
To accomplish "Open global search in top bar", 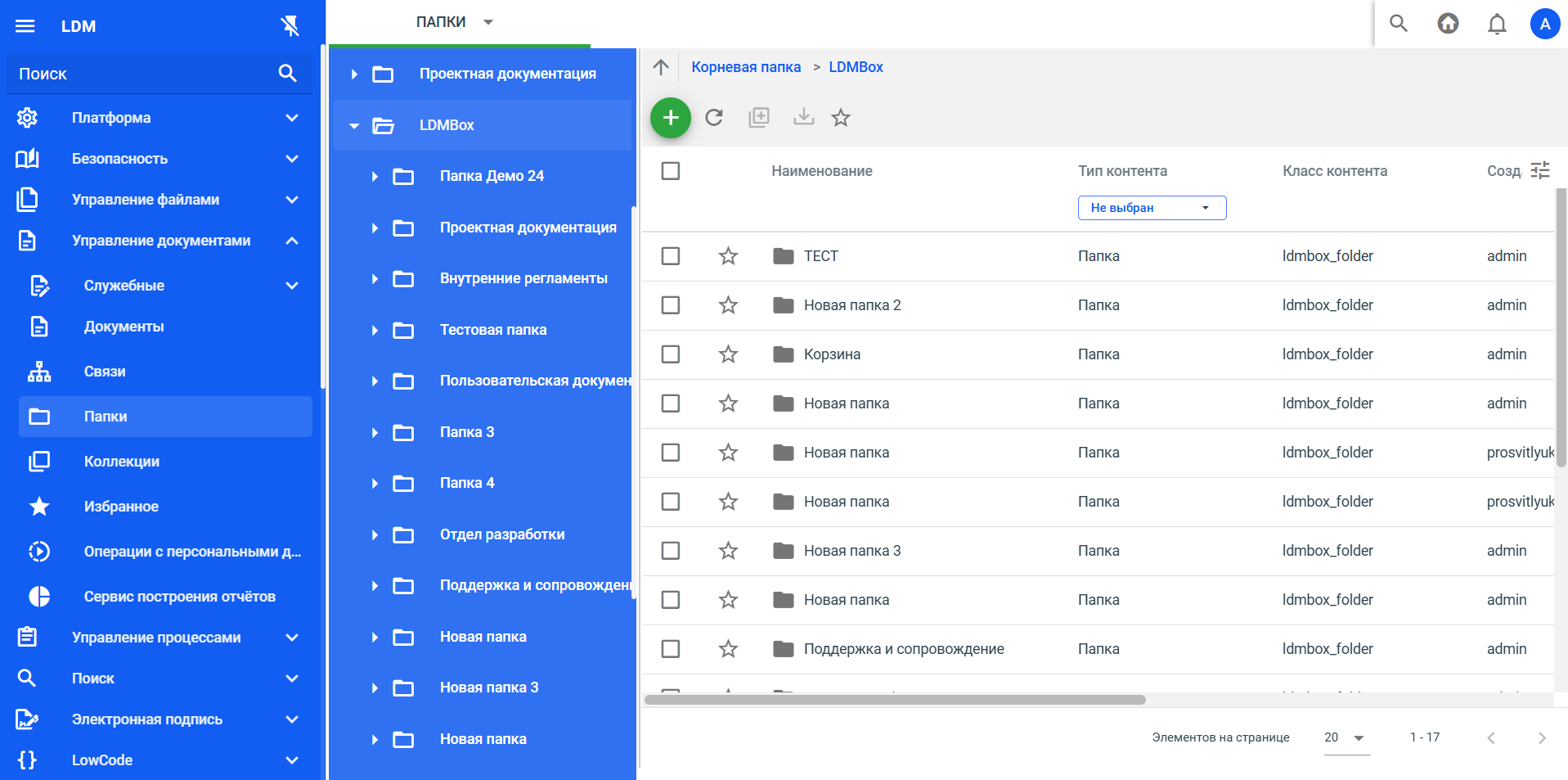I will coord(1399,24).
